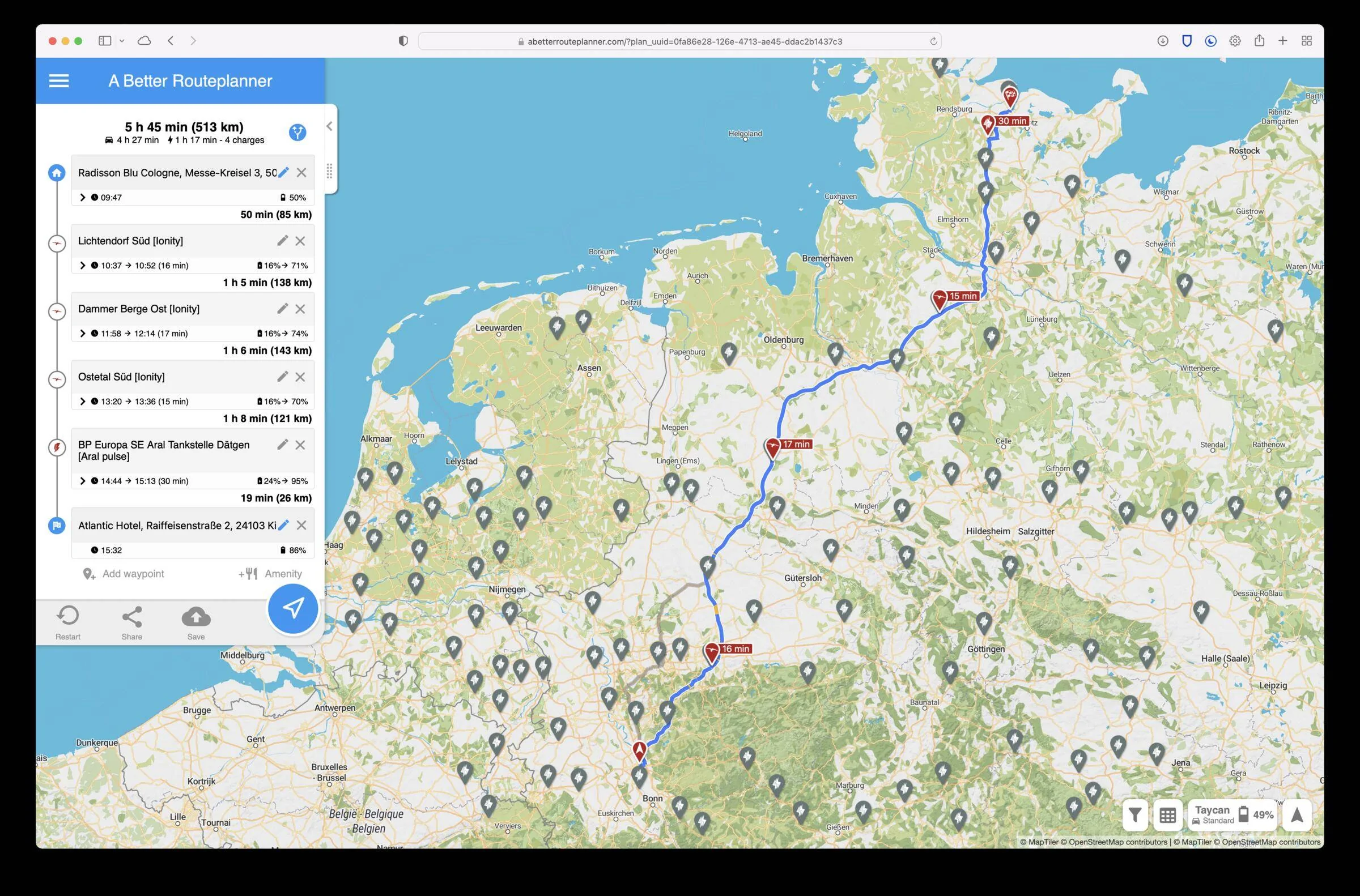Collapse the route plan side panel
Screen dimensions: 1360x896
(329, 126)
